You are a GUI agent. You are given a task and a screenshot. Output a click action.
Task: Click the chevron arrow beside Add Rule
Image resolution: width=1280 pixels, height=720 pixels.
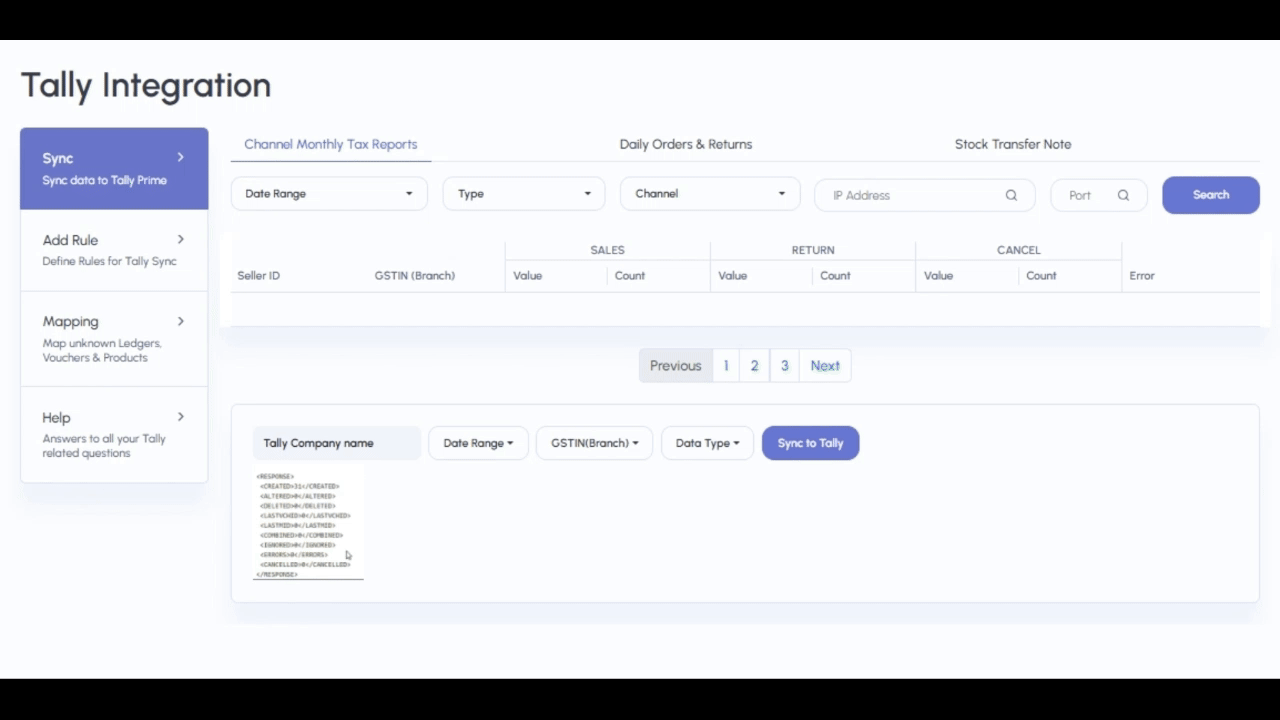pos(181,239)
